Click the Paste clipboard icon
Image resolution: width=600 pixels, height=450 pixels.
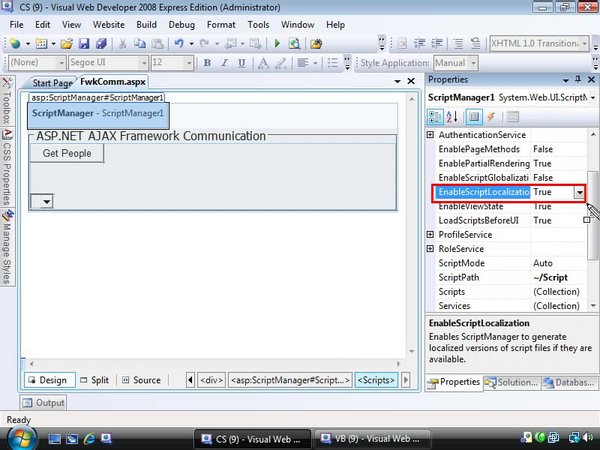(x=157, y=44)
